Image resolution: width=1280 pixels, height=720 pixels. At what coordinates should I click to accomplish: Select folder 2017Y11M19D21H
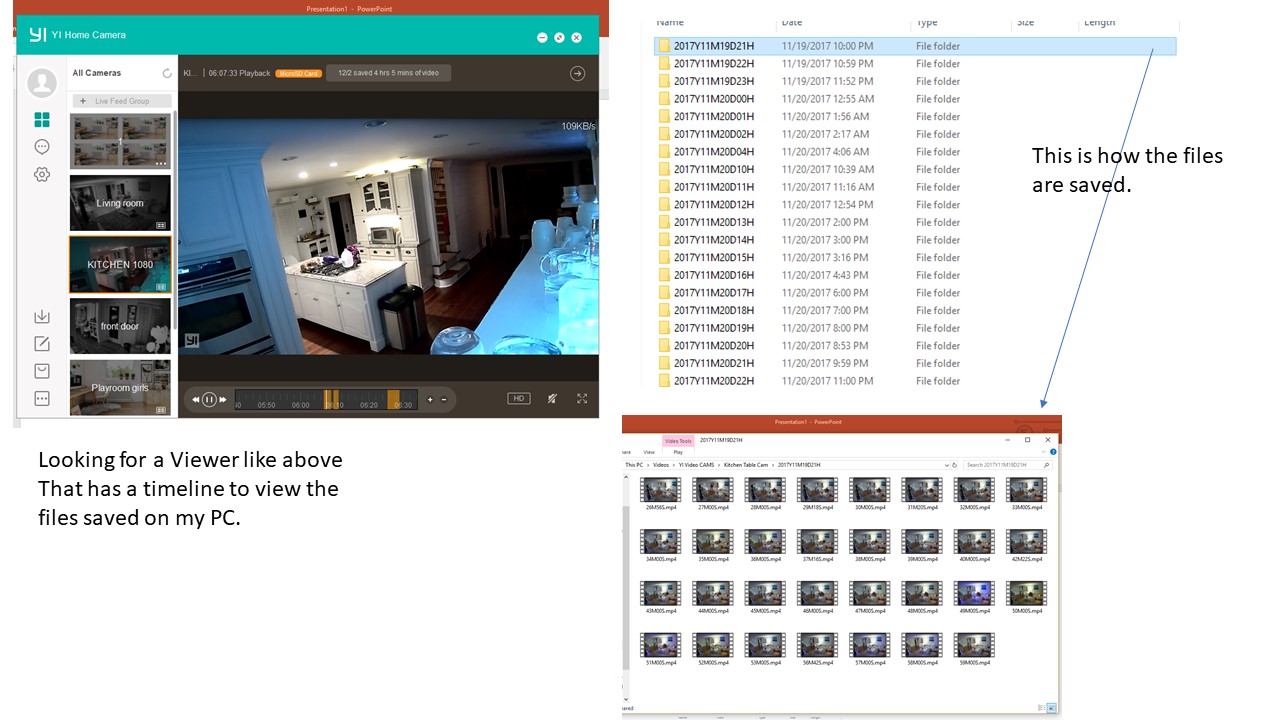916,46
